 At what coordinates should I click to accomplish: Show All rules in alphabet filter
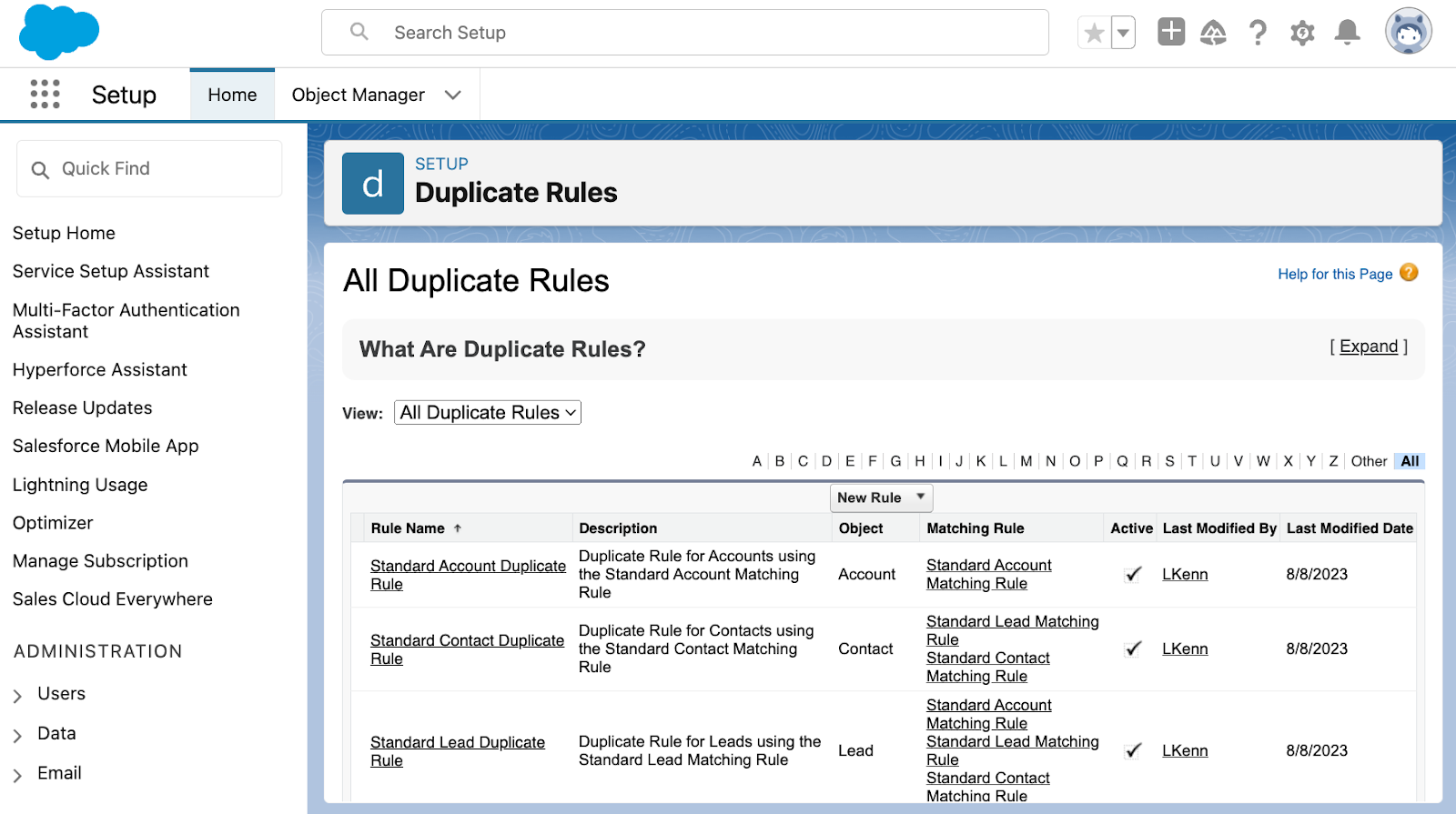coord(1410,461)
